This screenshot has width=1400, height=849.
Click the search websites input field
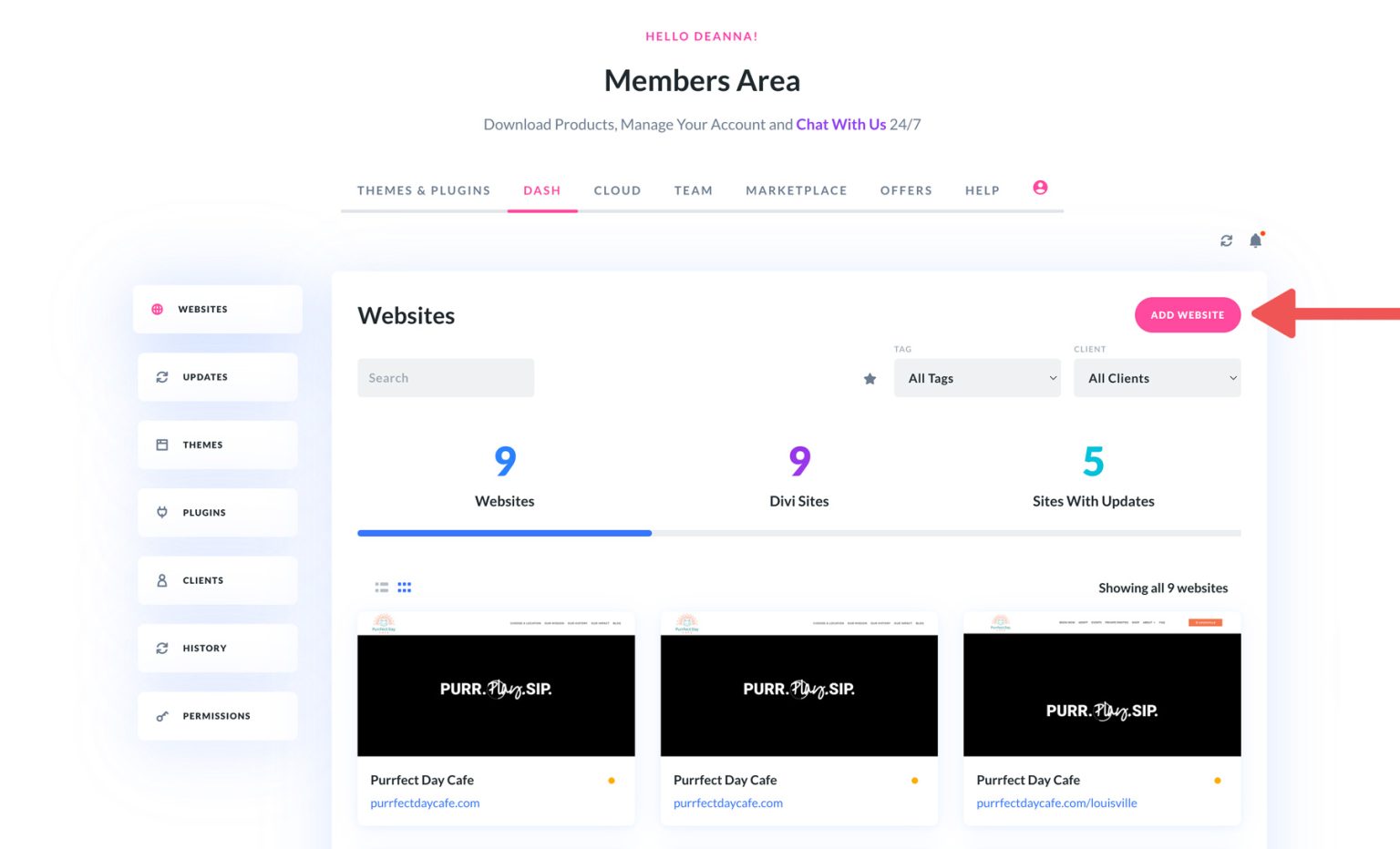click(x=446, y=377)
